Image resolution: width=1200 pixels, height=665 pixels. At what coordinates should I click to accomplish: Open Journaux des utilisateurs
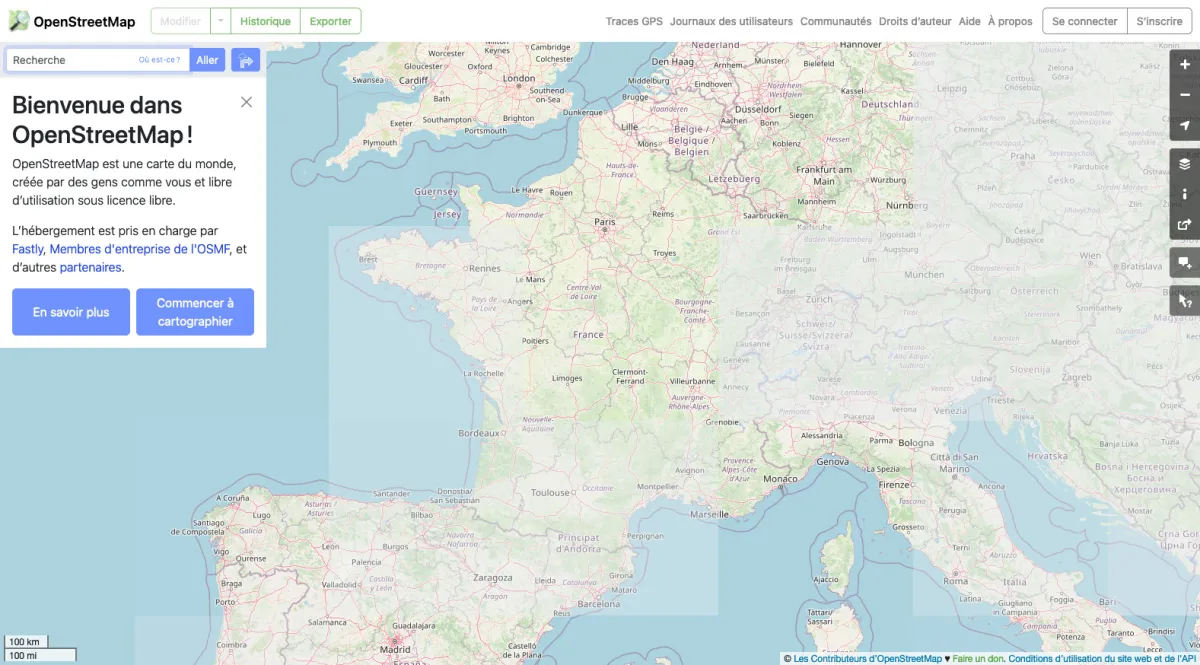tap(731, 21)
